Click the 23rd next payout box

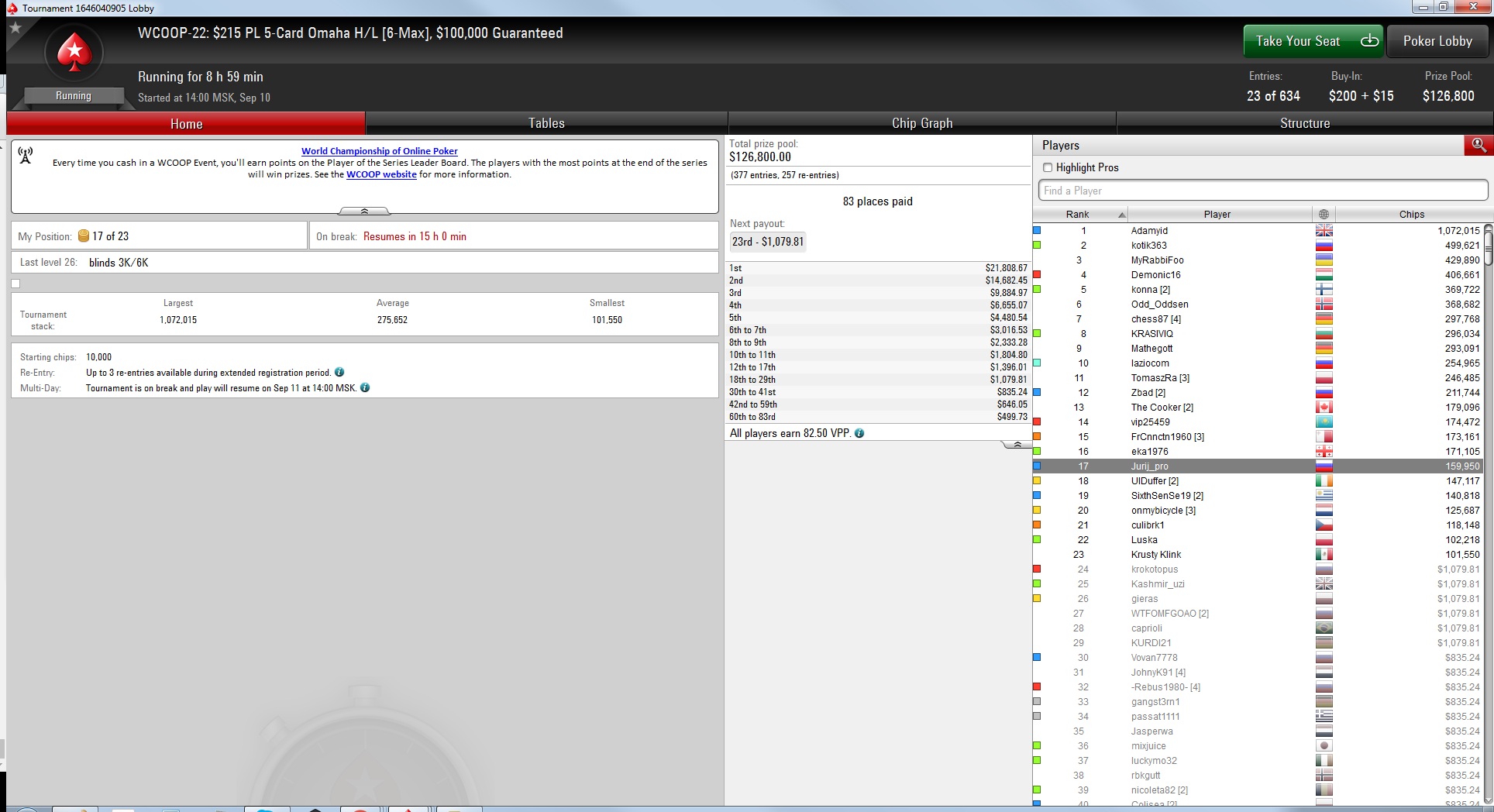(768, 242)
